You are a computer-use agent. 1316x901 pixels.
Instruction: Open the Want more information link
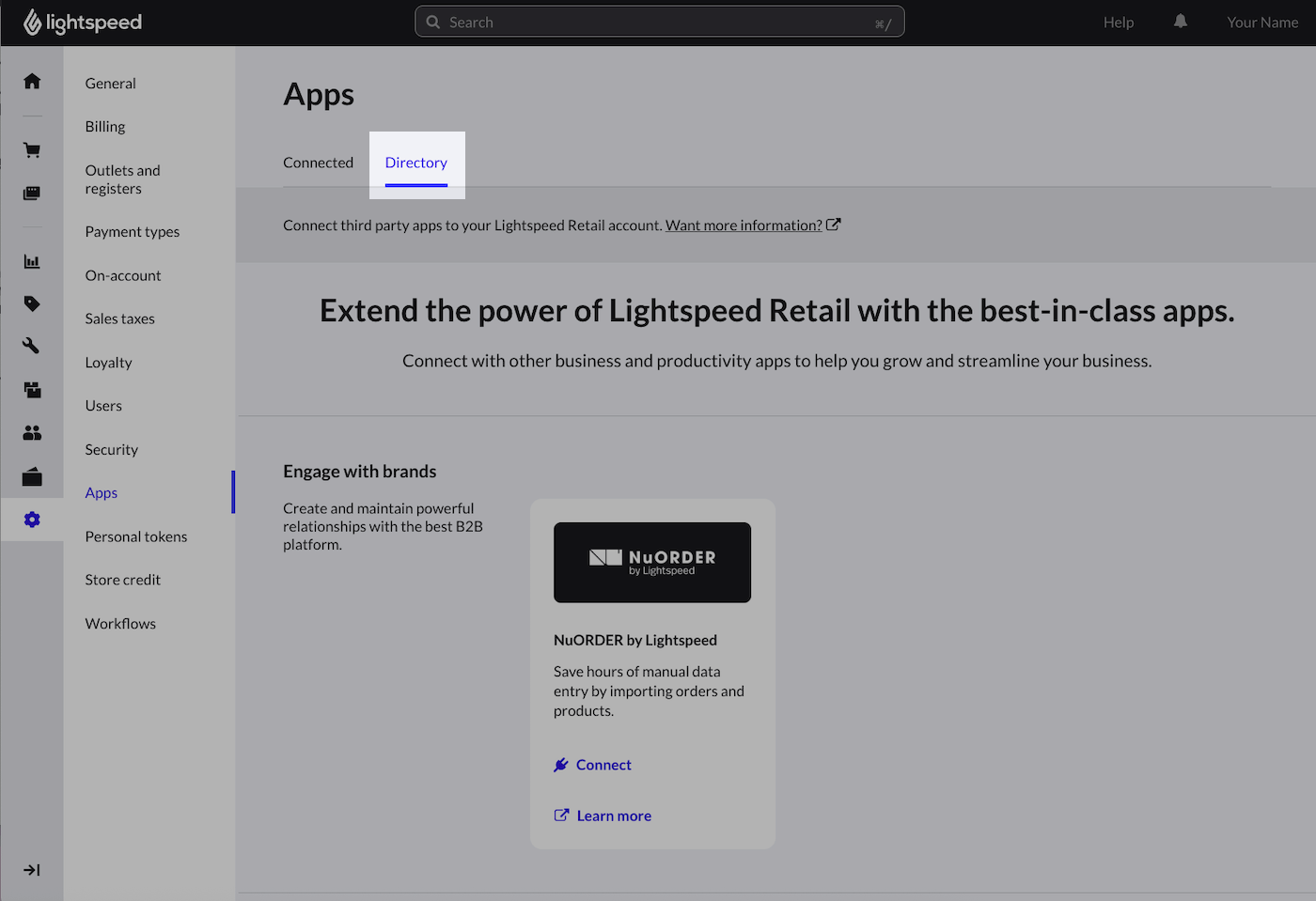(743, 225)
